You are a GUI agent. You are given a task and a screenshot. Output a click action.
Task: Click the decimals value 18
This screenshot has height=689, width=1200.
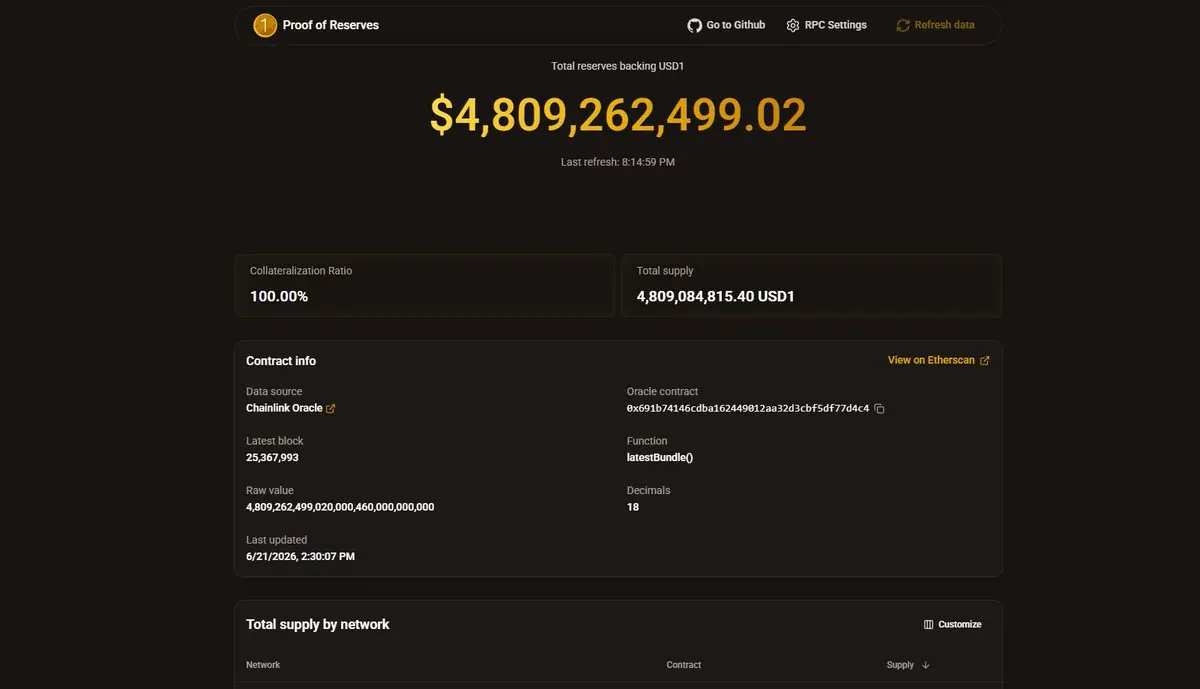pyautogui.click(x=633, y=507)
